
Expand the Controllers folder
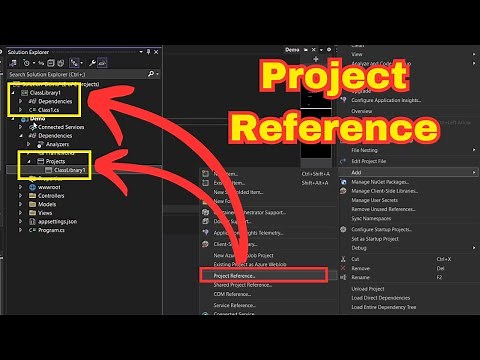tap(21, 196)
